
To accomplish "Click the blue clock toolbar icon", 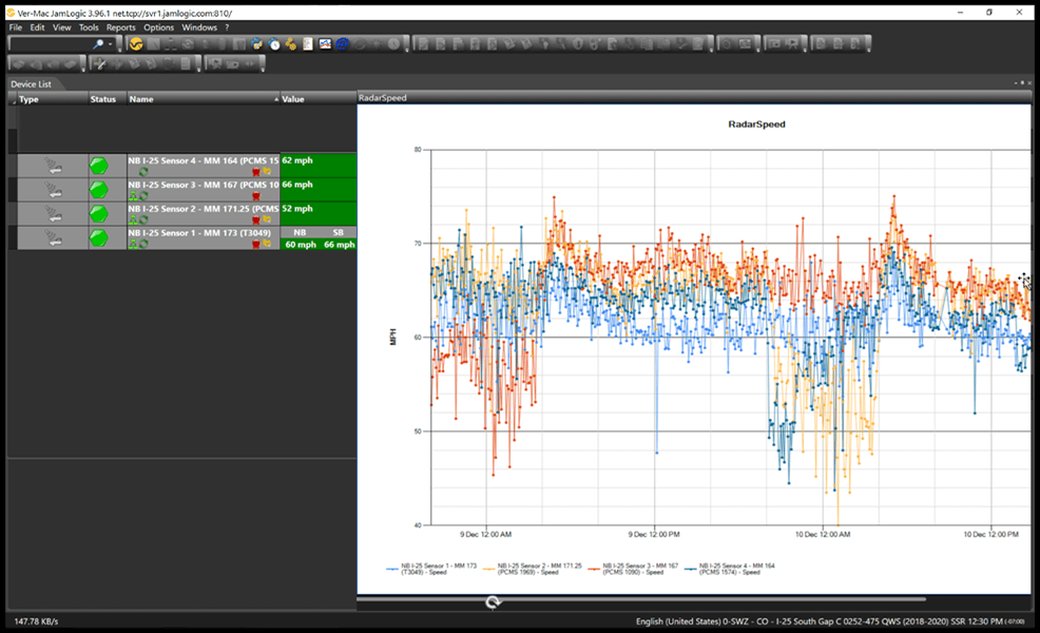I will tap(274, 44).
